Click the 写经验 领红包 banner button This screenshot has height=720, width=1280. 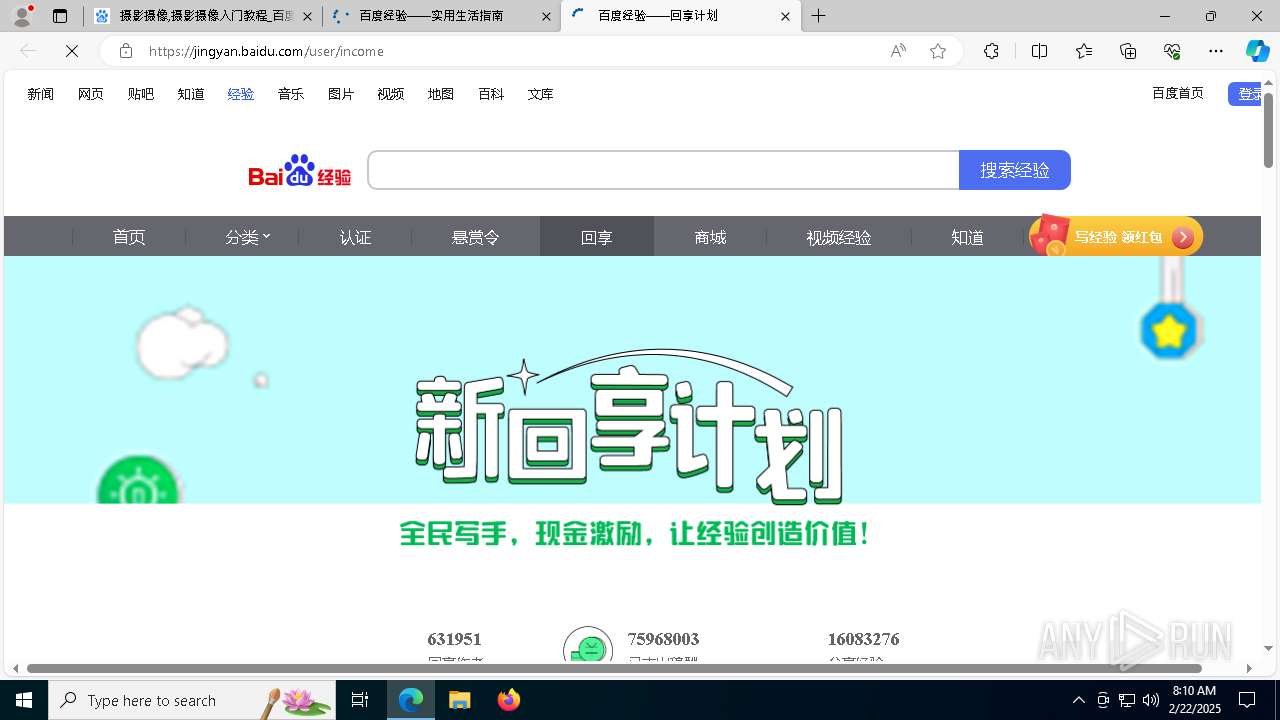click(1116, 237)
